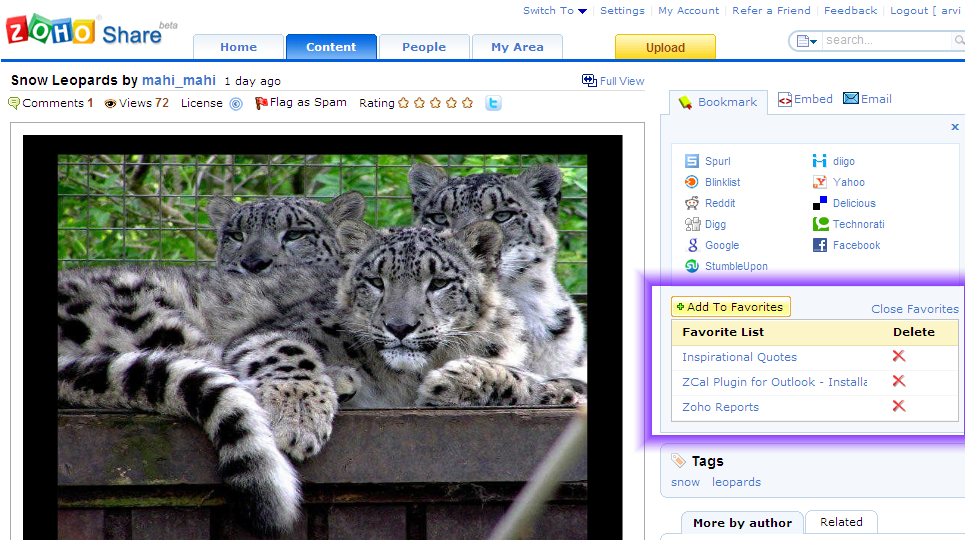Viewport: 965px width, 540px height.
Task: Click the Twitter share icon
Action: click(x=493, y=103)
